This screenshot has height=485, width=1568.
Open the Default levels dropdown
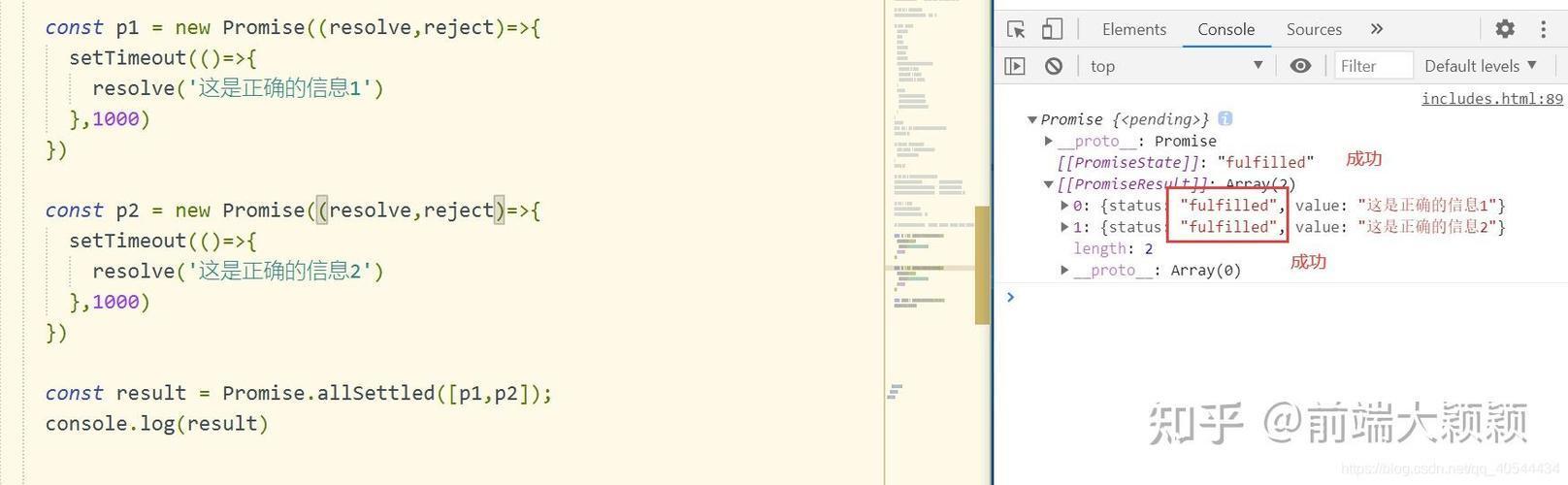pyautogui.click(x=1481, y=66)
